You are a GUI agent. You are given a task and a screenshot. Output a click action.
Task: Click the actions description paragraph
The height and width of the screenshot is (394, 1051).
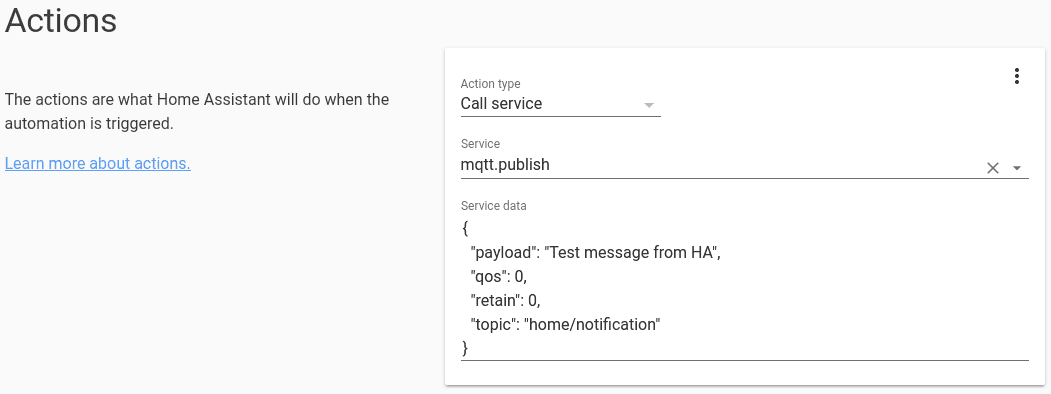tap(197, 112)
